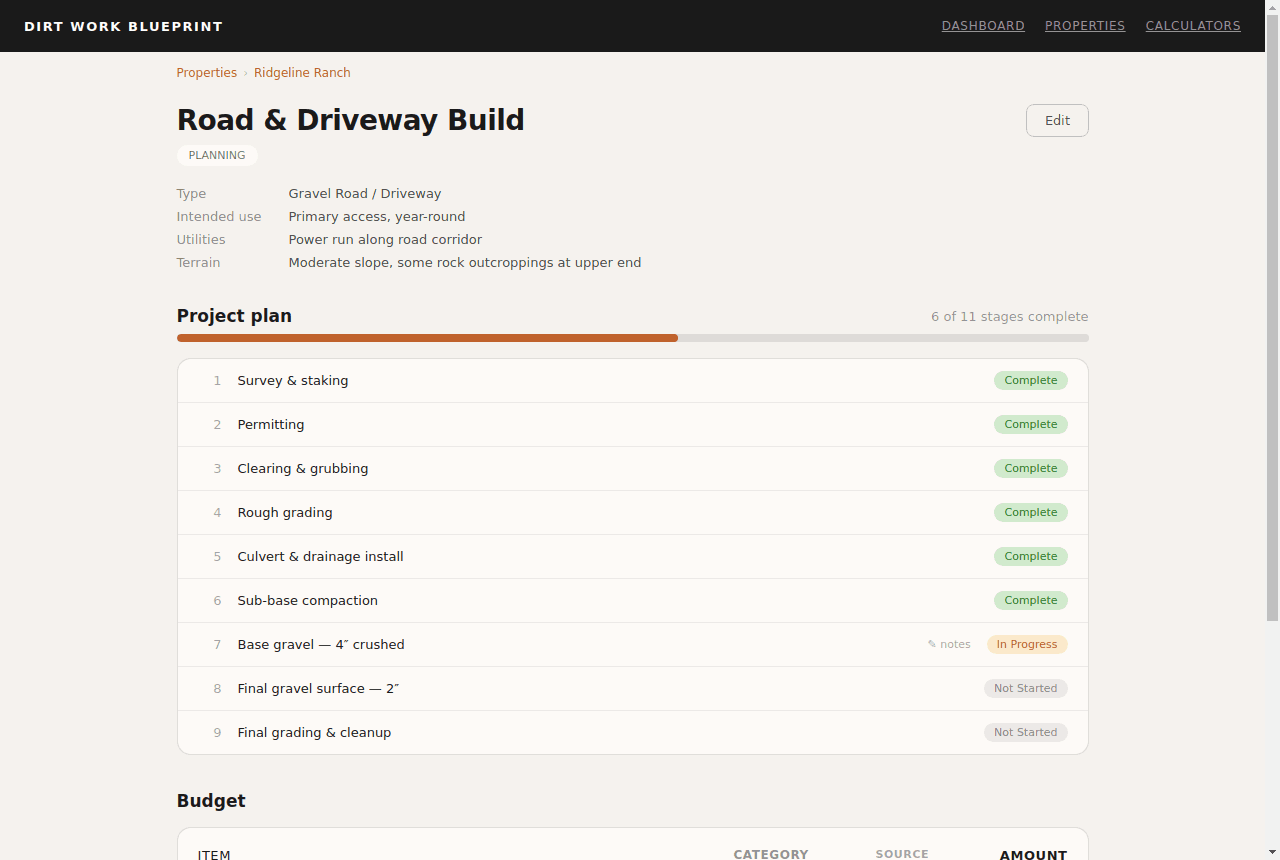Image resolution: width=1280 pixels, height=860 pixels.
Task: Open the Dashboard nav link
Action: coord(983,26)
